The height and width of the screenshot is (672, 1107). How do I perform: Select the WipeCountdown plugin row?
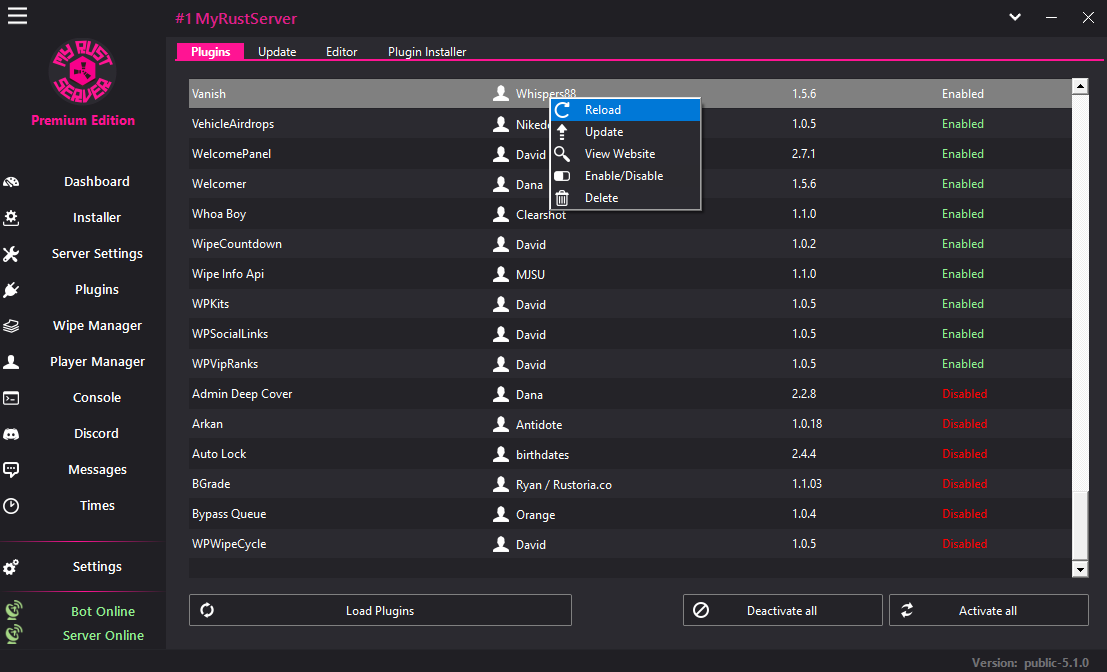(x=630, y=244)
